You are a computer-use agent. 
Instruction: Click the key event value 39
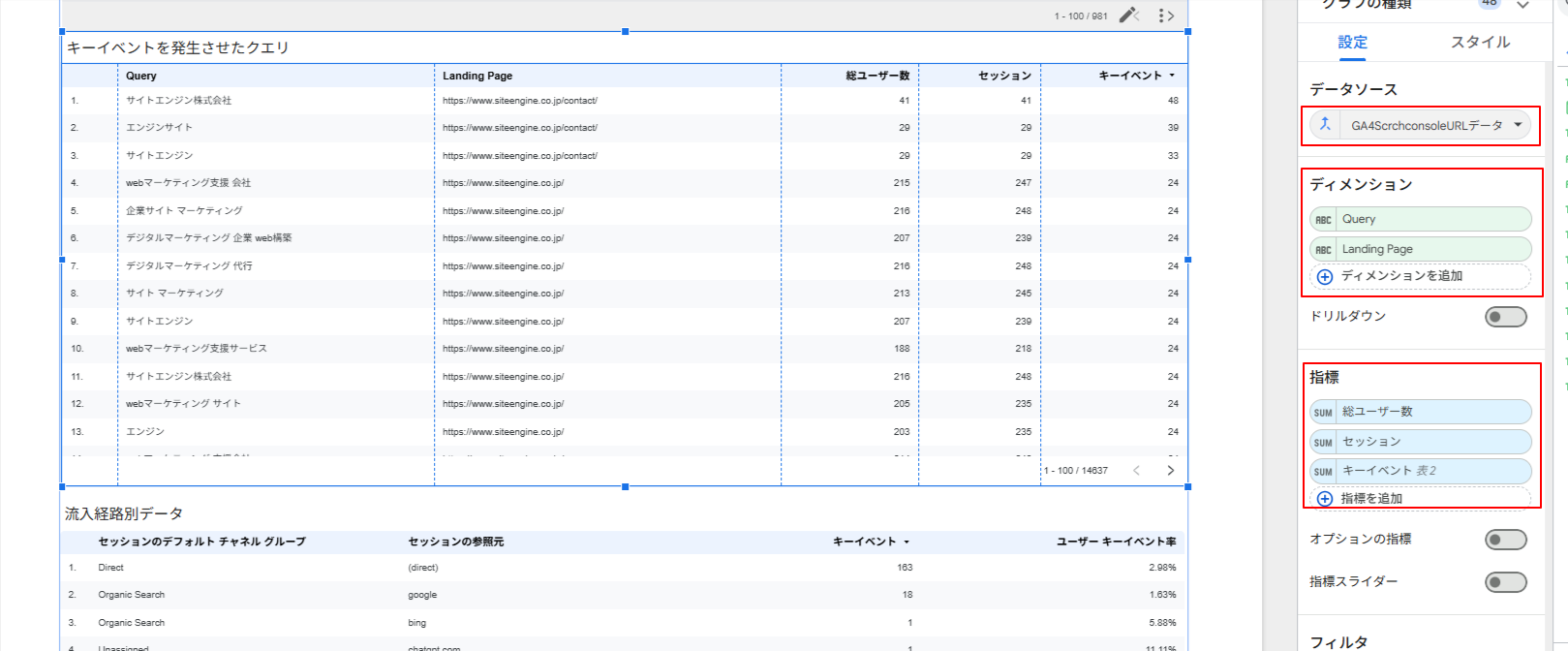point(1173,127)
